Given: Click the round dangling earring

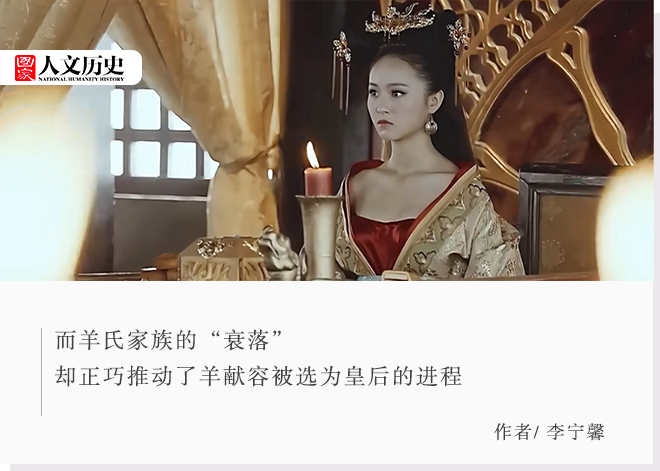Looking at the screenshot, I should (x=431, y=126).
